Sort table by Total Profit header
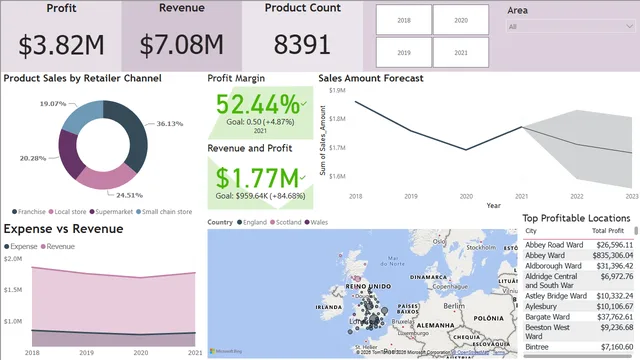 pos(608,231)
